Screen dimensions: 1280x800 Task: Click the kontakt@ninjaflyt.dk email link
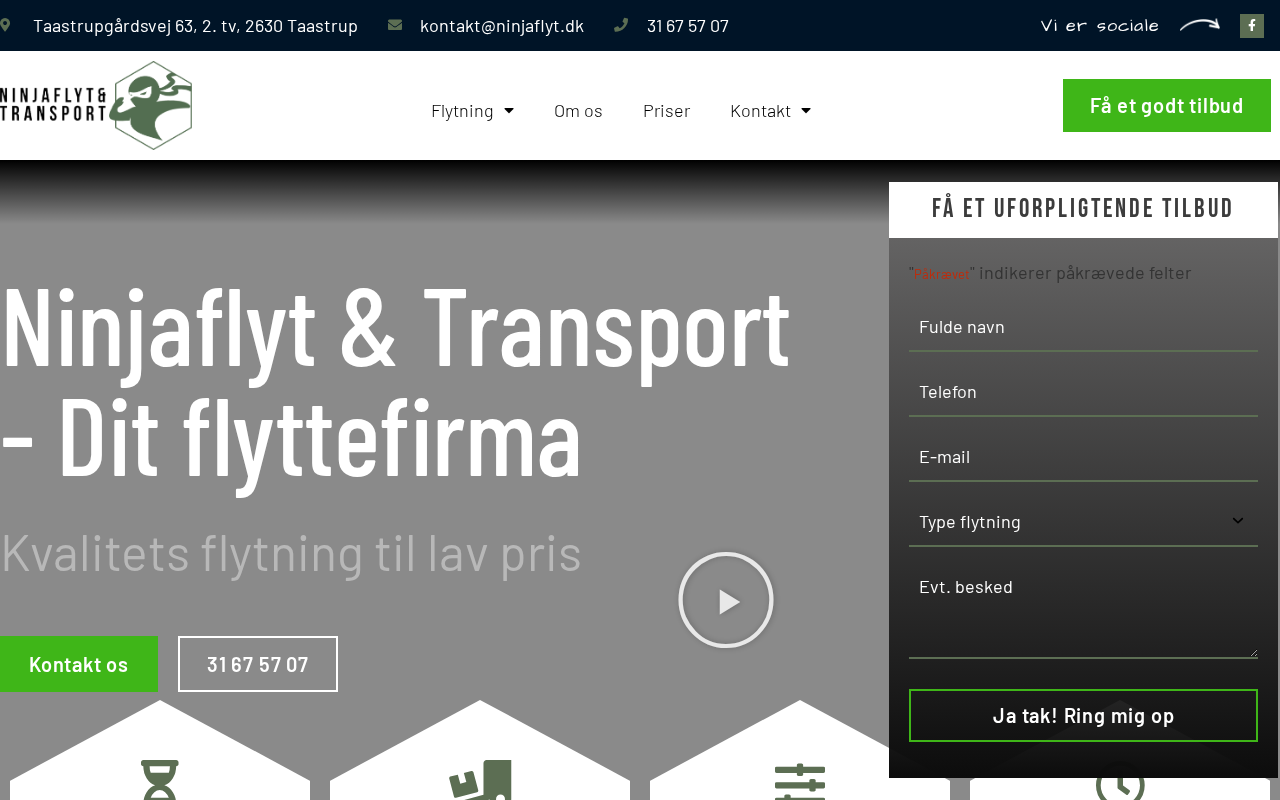point(502,26)
